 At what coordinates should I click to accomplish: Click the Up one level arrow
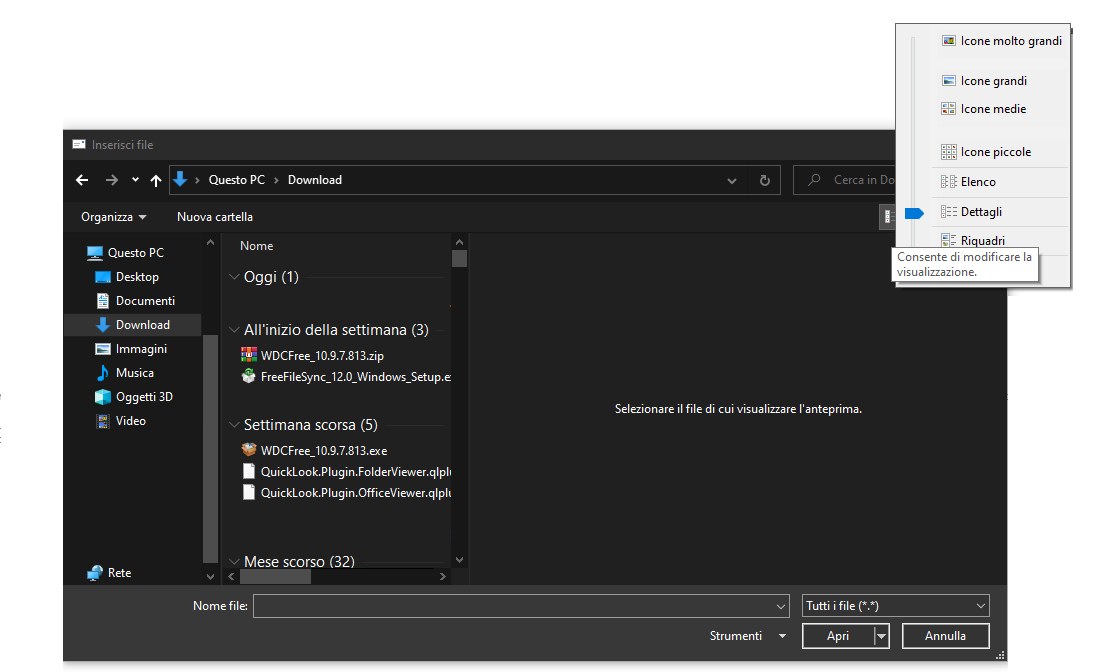click(x=156, y=180)
